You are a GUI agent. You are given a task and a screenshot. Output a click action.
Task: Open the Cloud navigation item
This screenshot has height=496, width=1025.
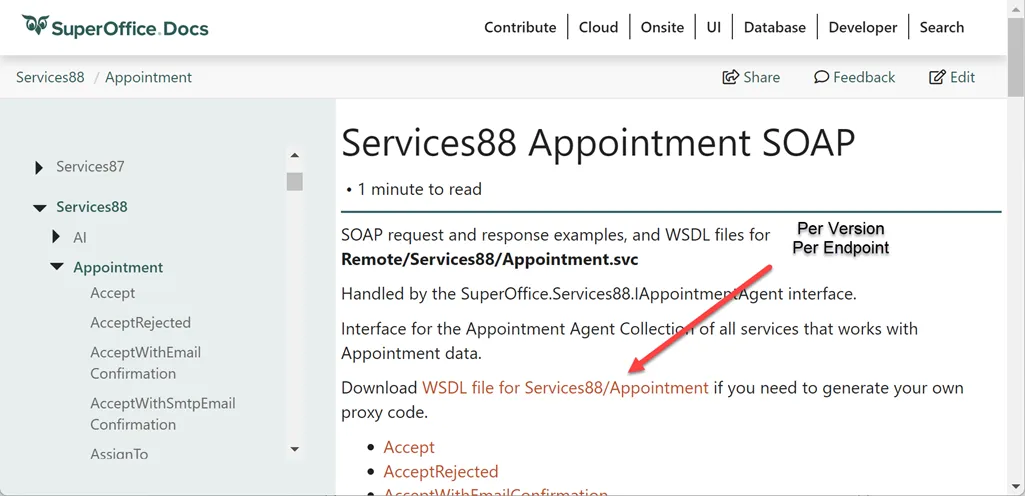click(x=598, y=27)
